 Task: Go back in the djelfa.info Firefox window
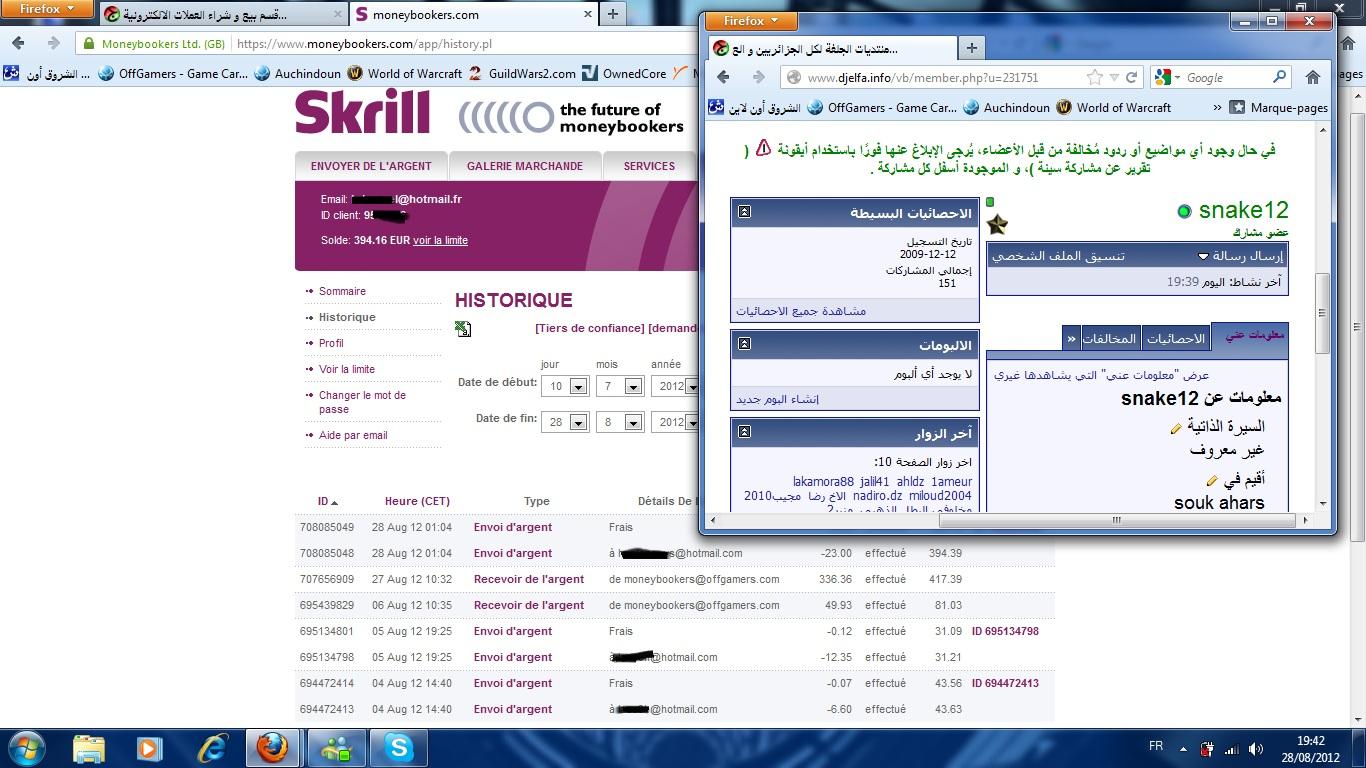coord(723,77)
